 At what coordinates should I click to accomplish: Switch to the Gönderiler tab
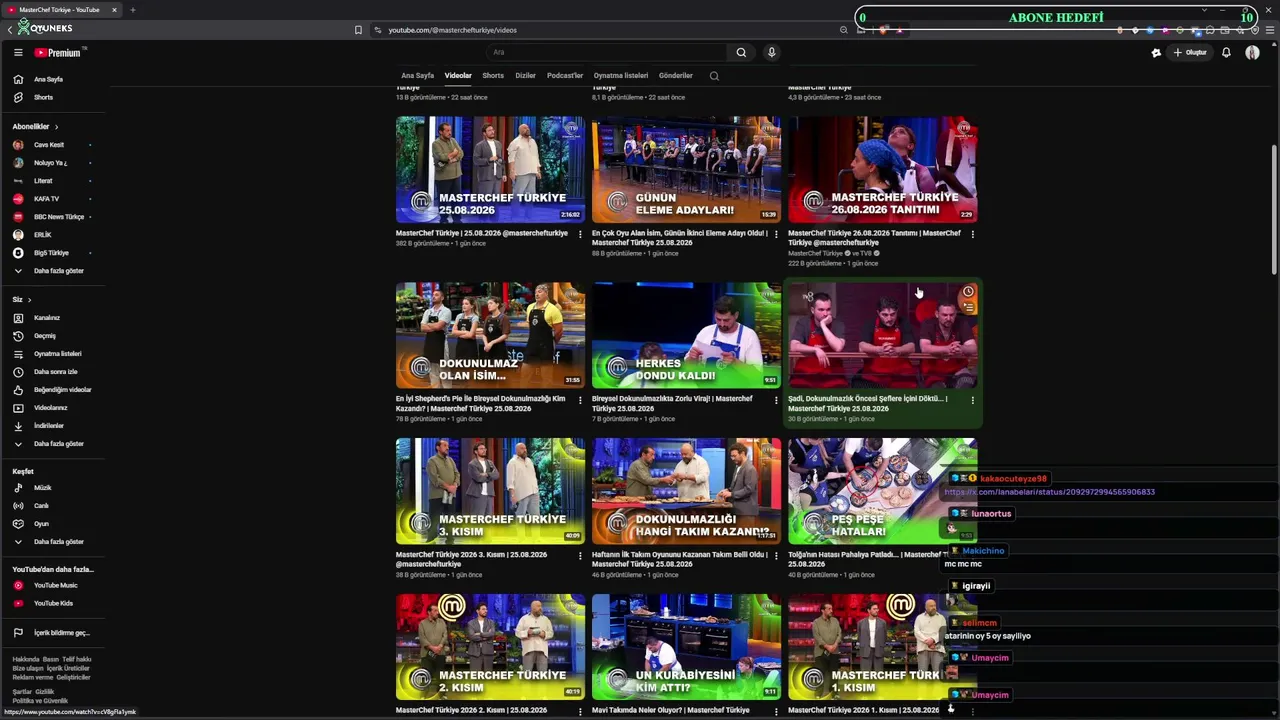point(676,76)
